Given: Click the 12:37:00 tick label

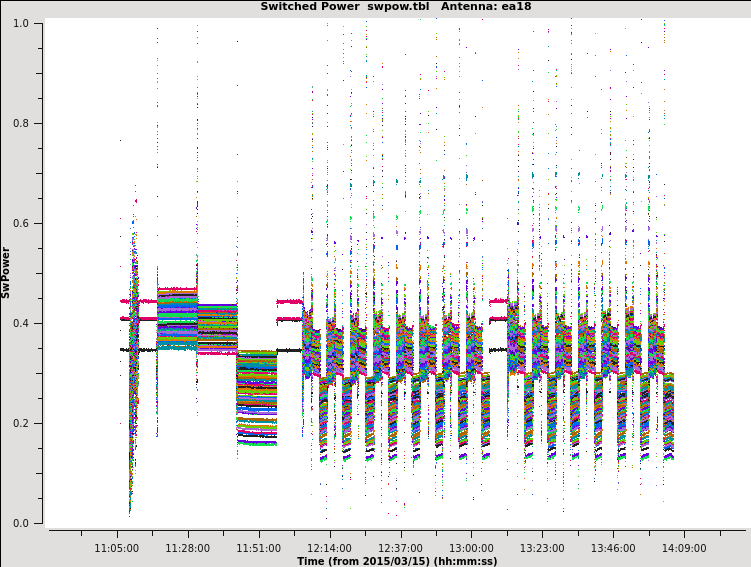Looking at the screenshot, I should [400, 548].
